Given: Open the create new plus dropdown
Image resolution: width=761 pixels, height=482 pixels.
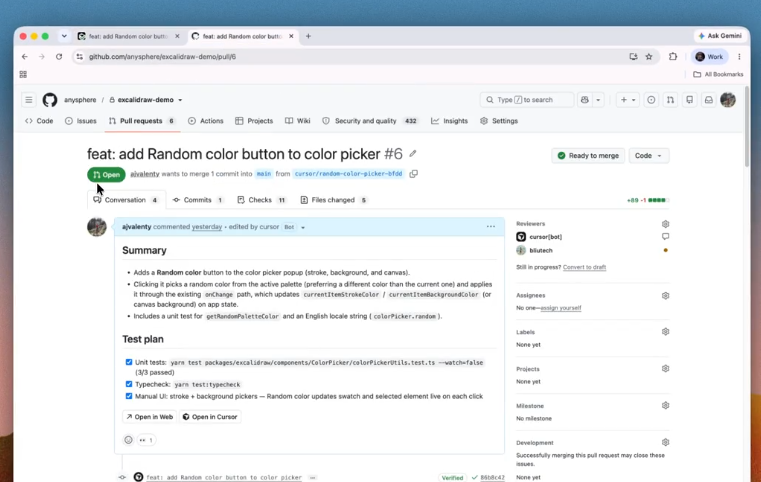Looking at the screenshot, I should [628, 100].
